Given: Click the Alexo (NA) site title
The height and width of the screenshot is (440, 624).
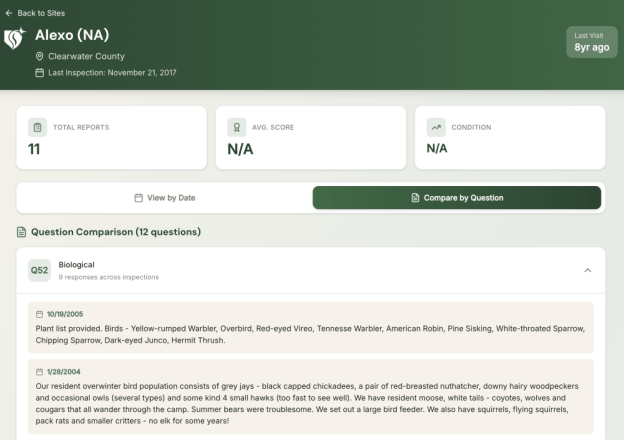Looking at the screenshot, I should [72, 35].
